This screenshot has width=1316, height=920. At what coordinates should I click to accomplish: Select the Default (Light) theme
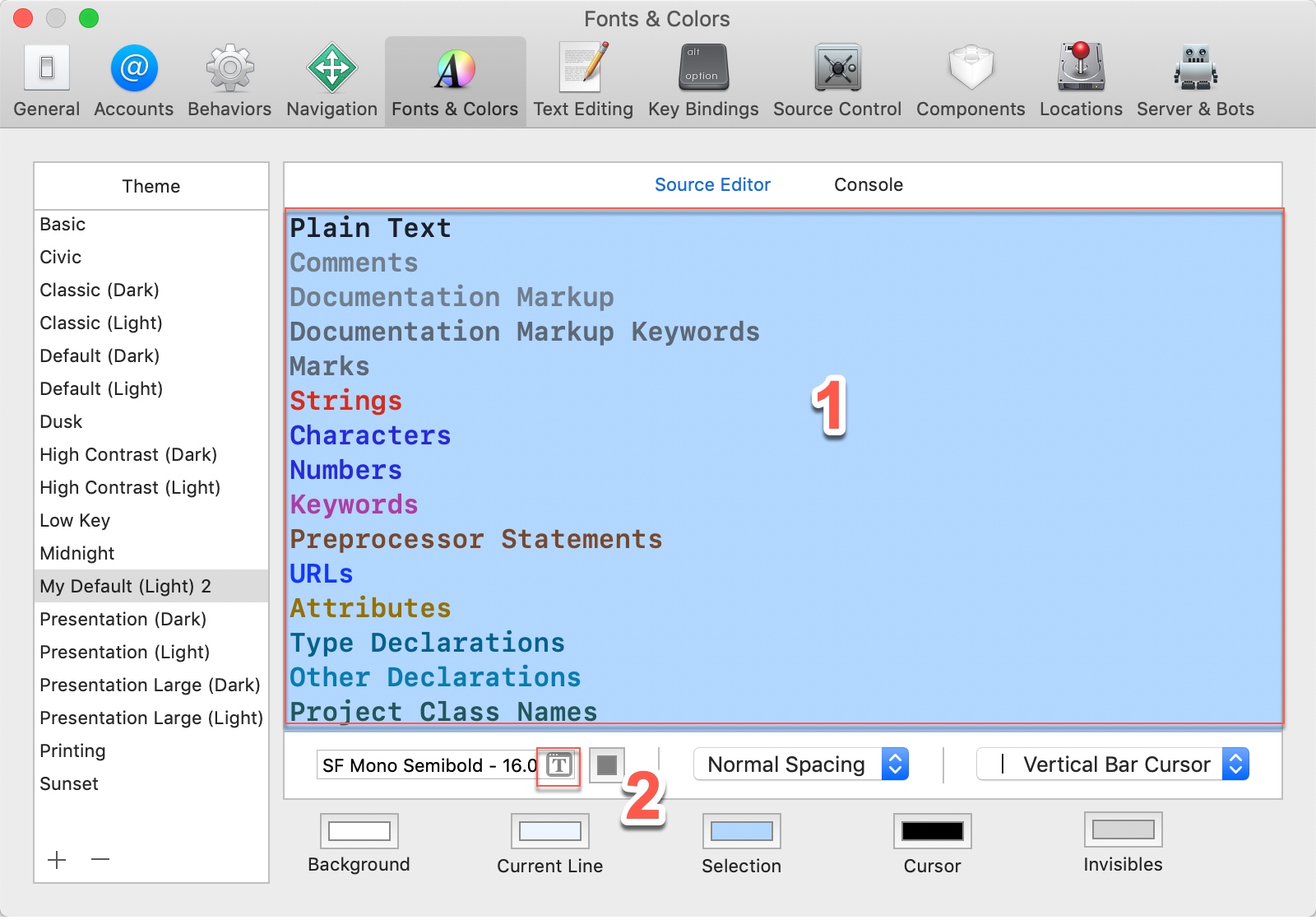coord(151,388)
